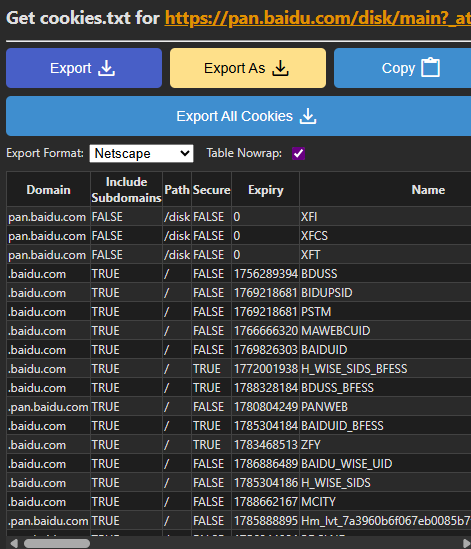
Task: Select the BDUSS_BFESS cookie name cell
Action: tap(385, 388)
